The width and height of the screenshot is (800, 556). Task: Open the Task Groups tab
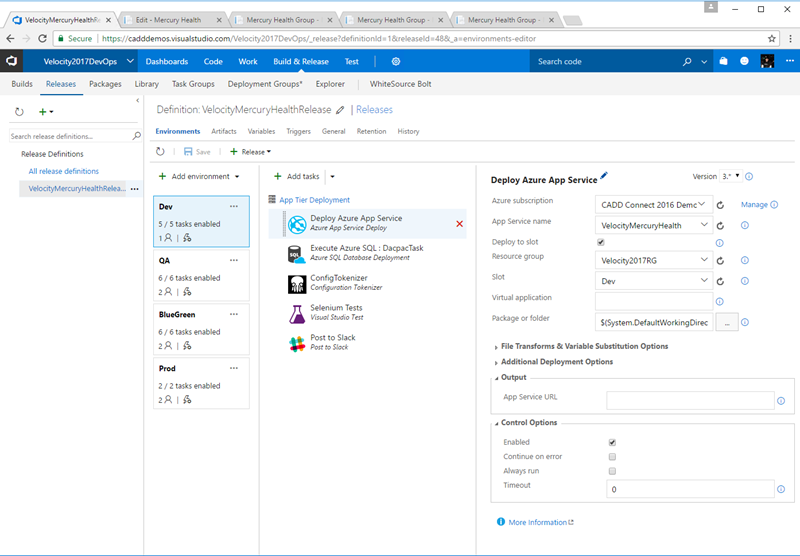[193, 84]
